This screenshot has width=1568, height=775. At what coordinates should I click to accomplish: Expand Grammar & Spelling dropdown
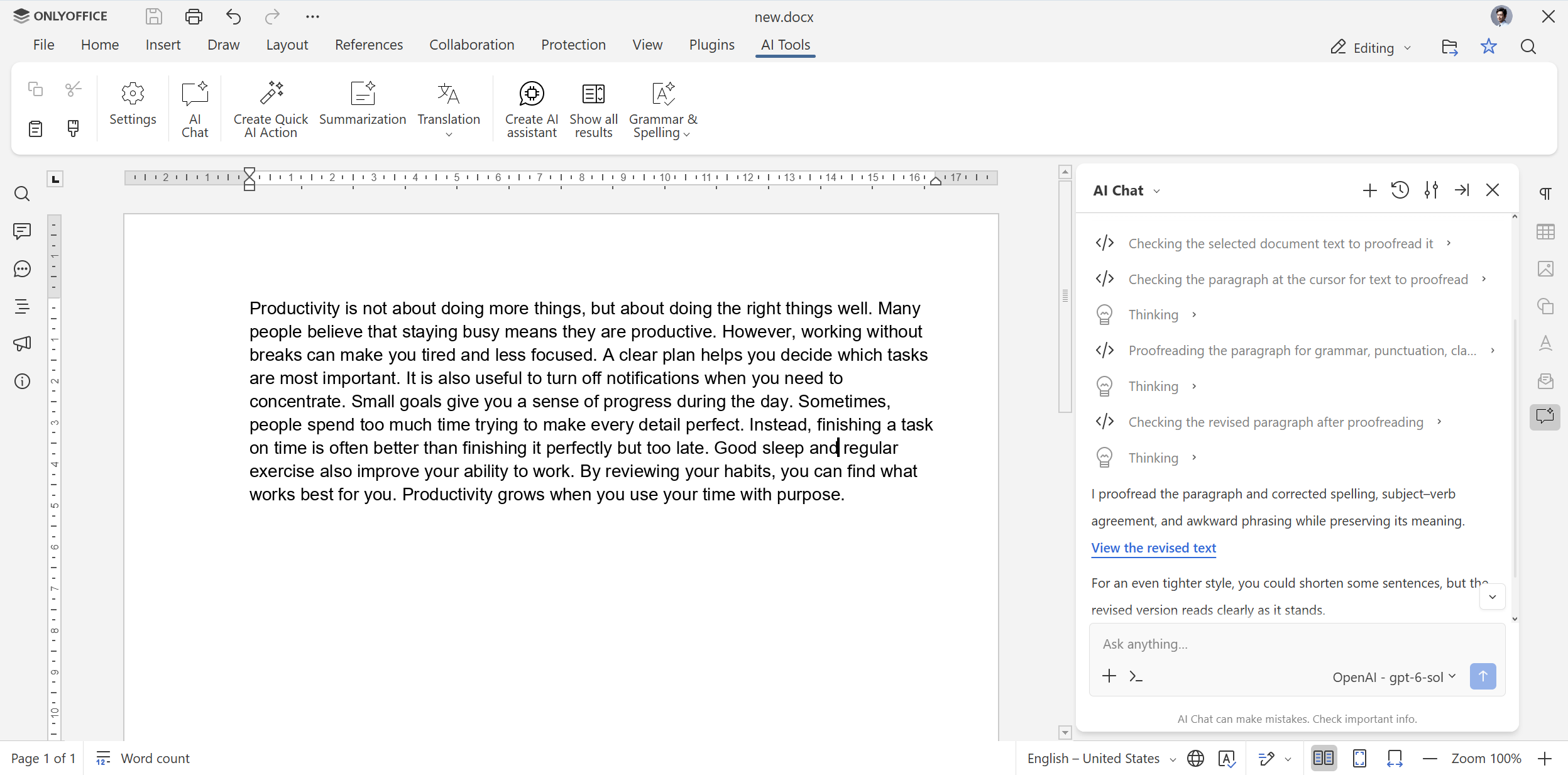point(687,134)
